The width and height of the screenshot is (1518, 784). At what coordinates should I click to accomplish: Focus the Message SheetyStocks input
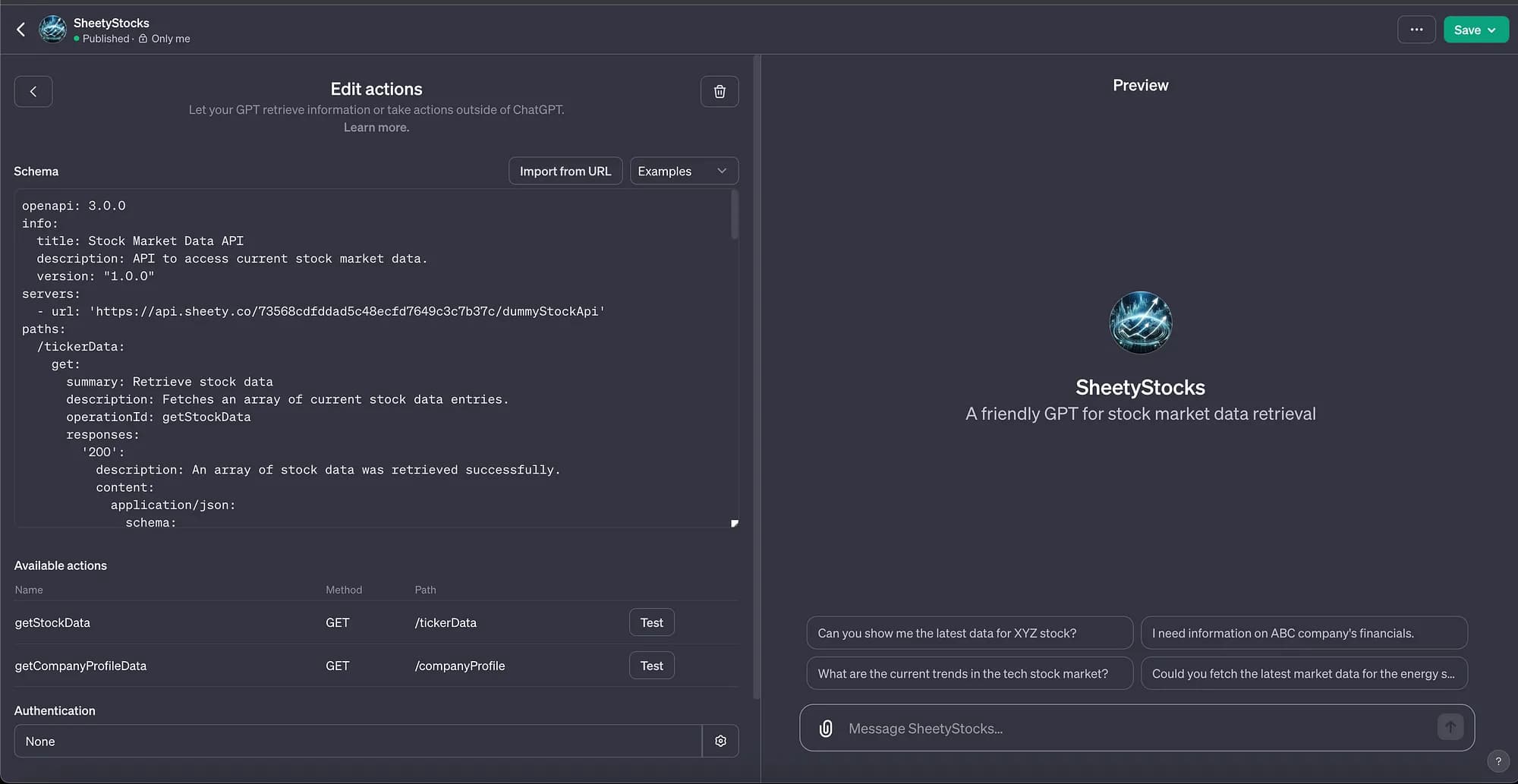click(1138, 729)
